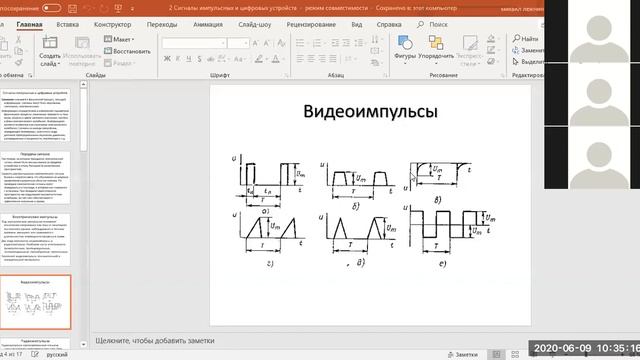Screen dimensions: 640x360
Task: Click the notes area to add notes
Action: tap(155, 340)
